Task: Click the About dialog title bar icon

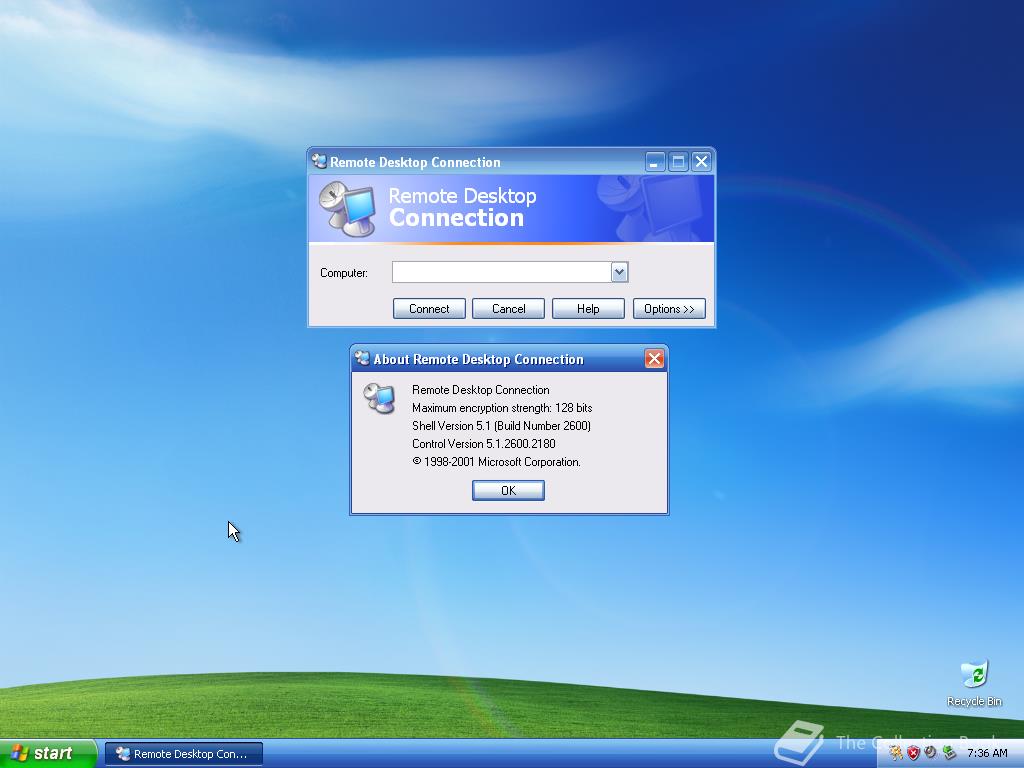Action: coord(362,359)
